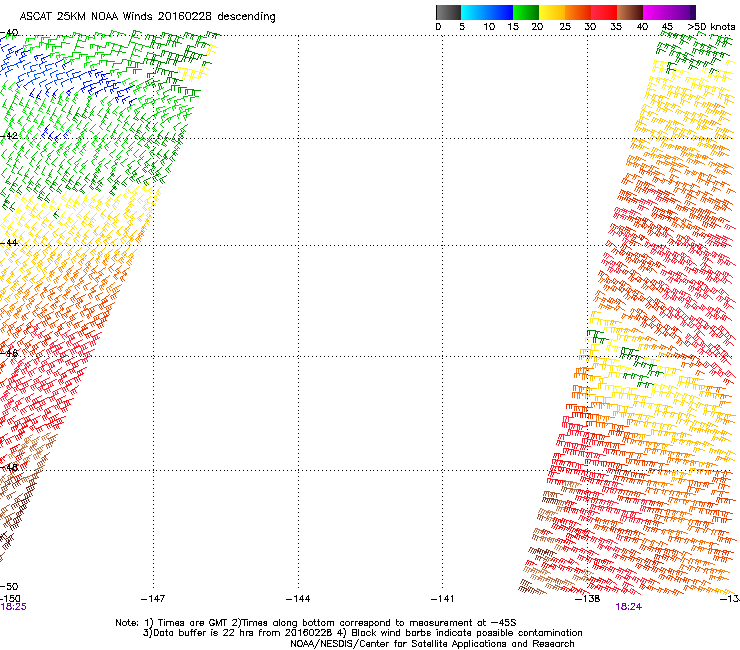Screen dimensions: 740x650
Task: Click the "5" label under the color bar
Action: click(462, 26)
